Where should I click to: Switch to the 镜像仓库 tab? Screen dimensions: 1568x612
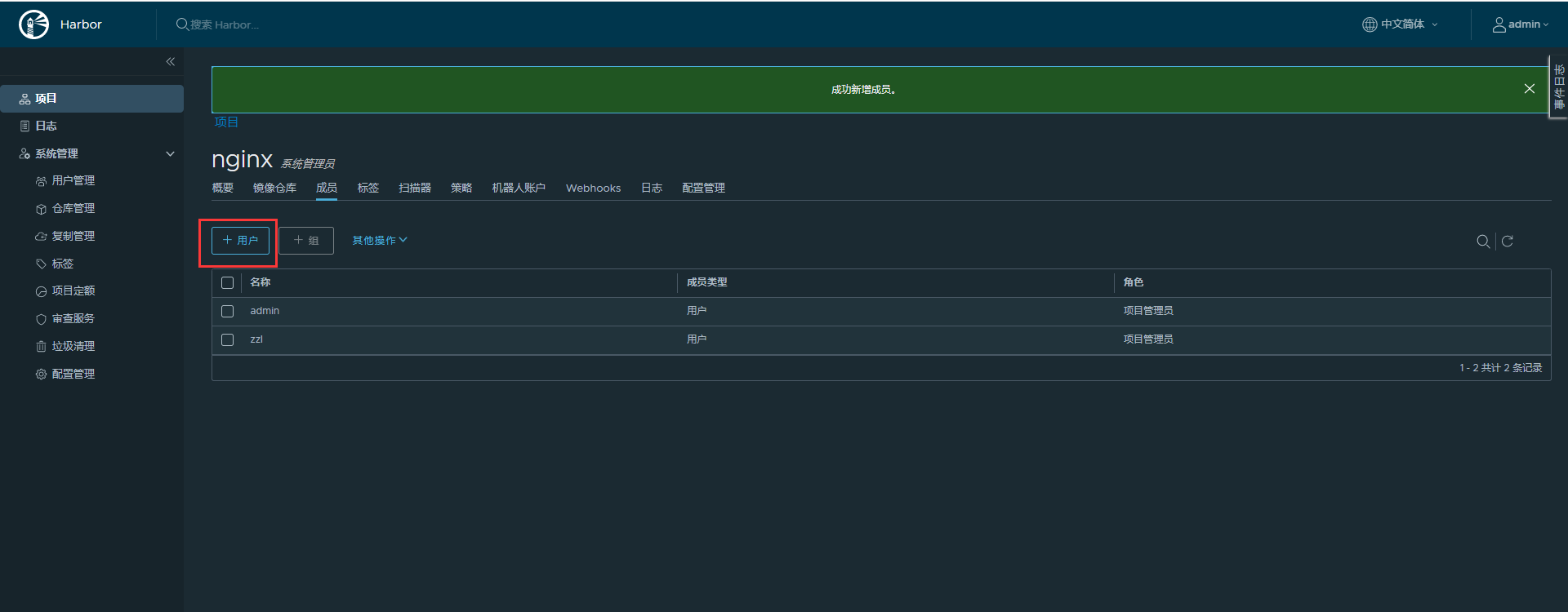click(x=274, y=188)
